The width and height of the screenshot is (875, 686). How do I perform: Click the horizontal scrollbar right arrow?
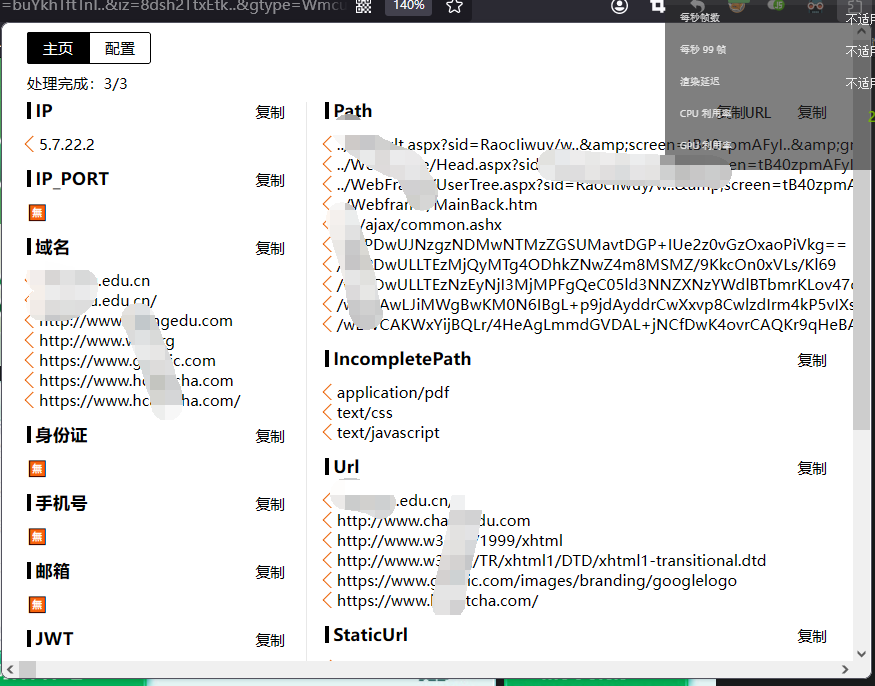tap(845, 669)
